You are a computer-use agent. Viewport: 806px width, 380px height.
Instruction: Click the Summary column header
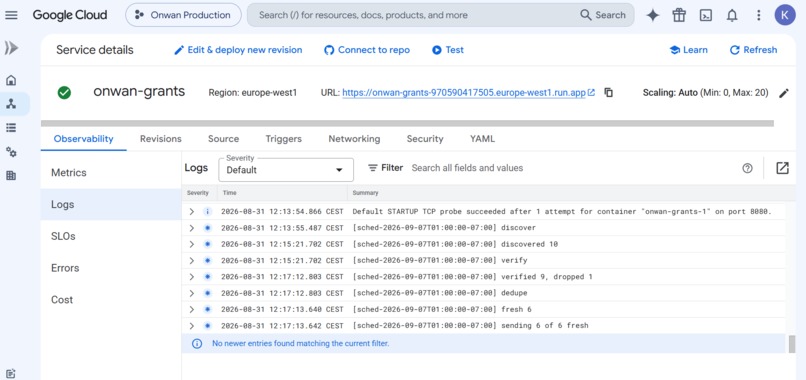[365, 193]
